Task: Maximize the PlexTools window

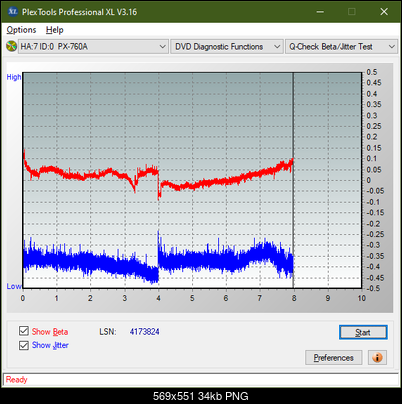Action: click(x=352, y=12)
